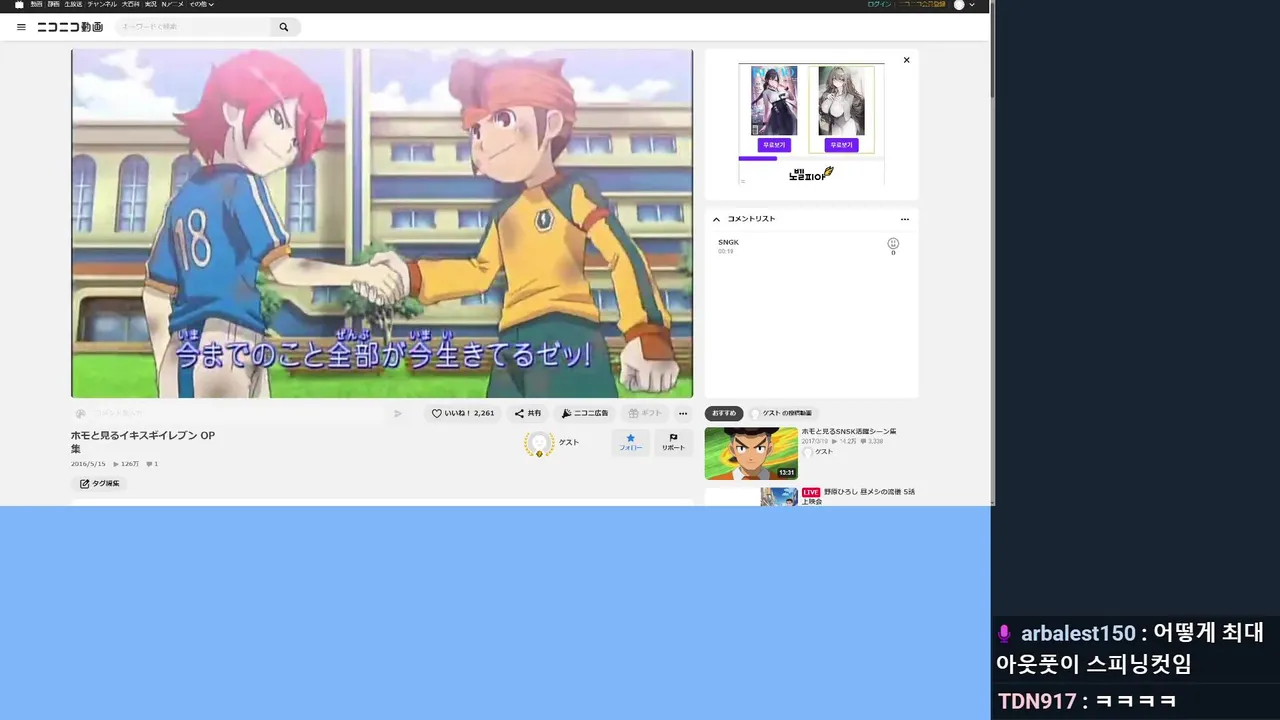Click the 노벨피아 ad logo
Viewport: 1280px width, 720px height.
coord(811,174)
